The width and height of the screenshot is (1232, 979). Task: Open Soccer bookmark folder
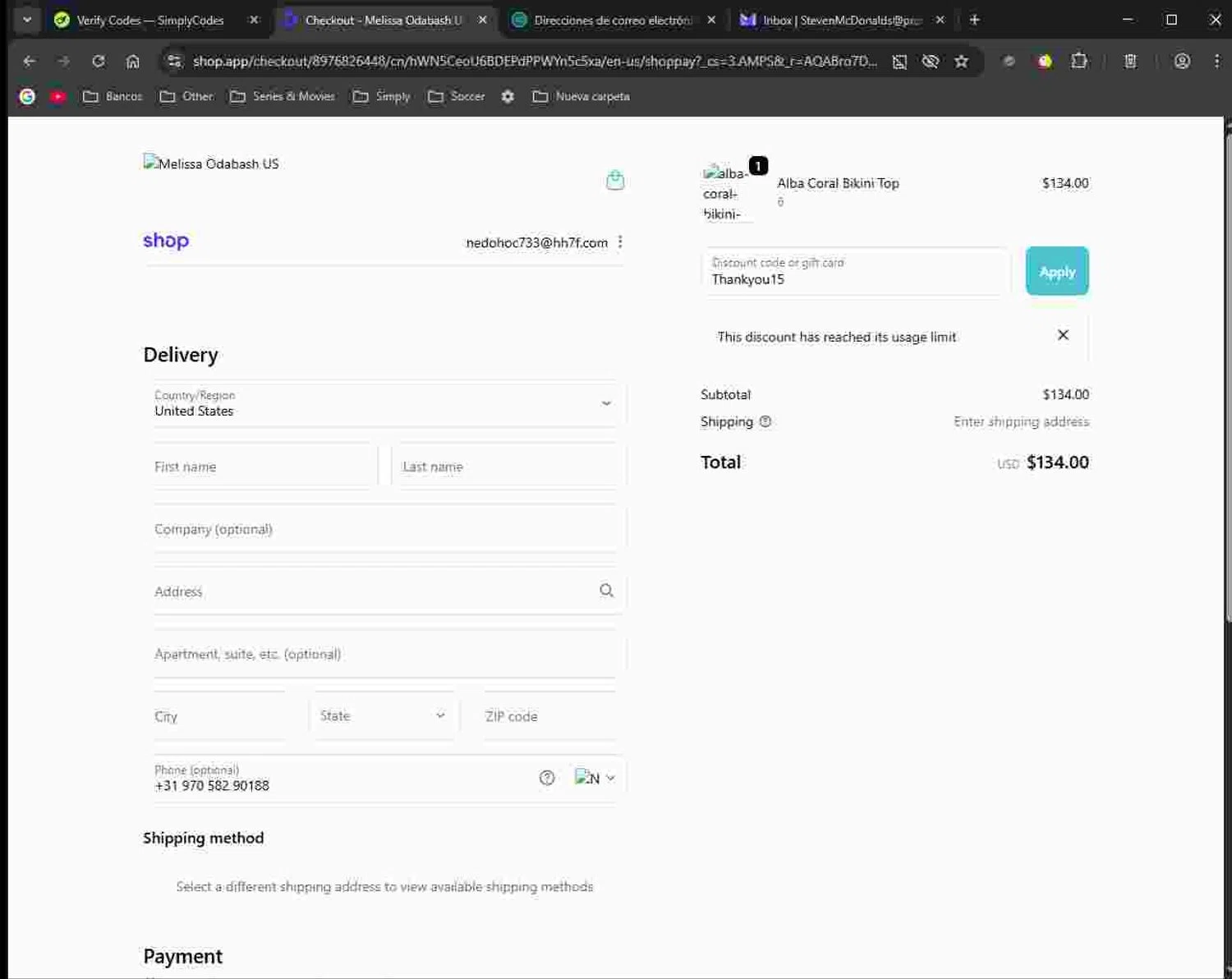pos(457,96)
